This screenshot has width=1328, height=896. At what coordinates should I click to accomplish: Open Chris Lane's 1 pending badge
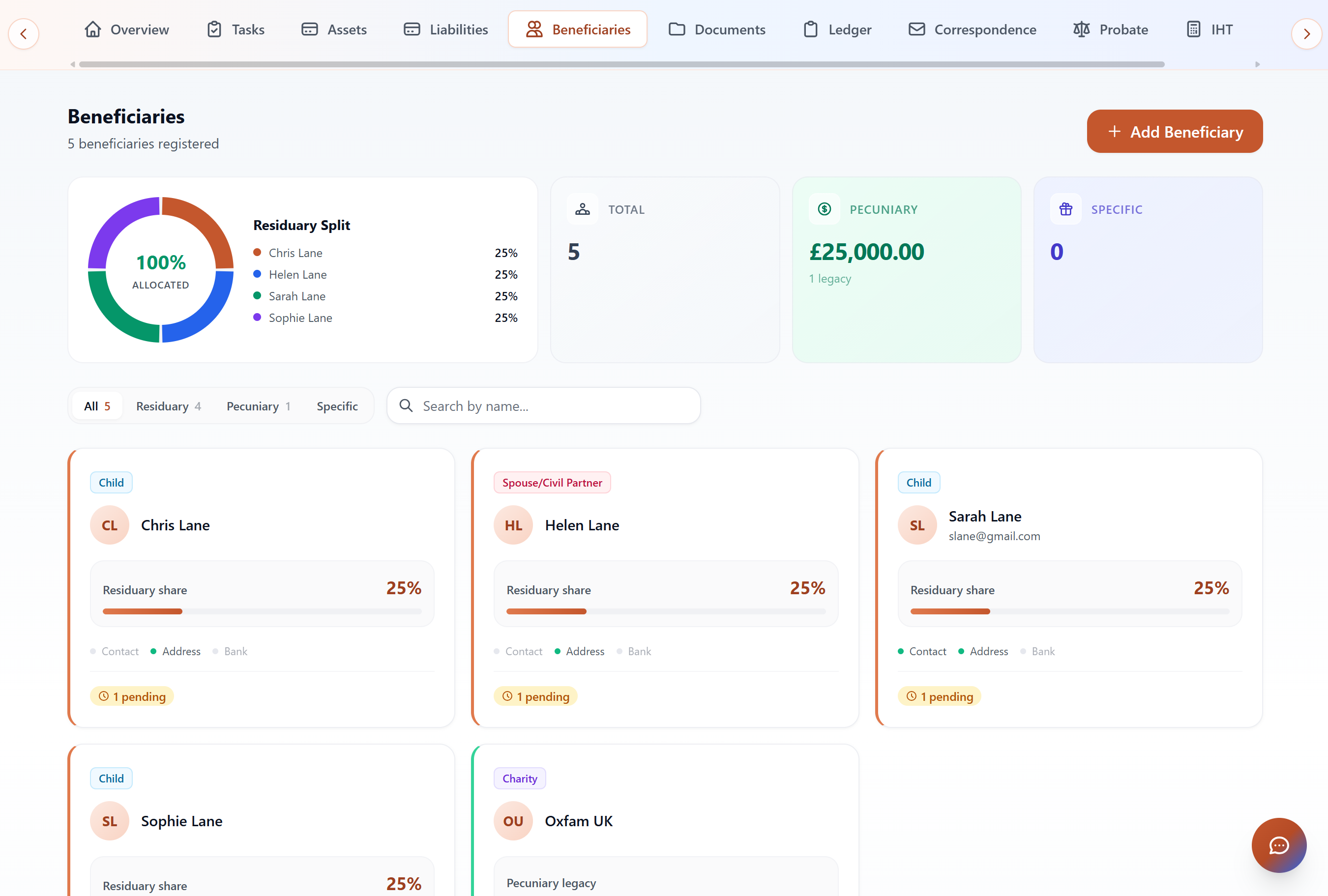point(132,696)
